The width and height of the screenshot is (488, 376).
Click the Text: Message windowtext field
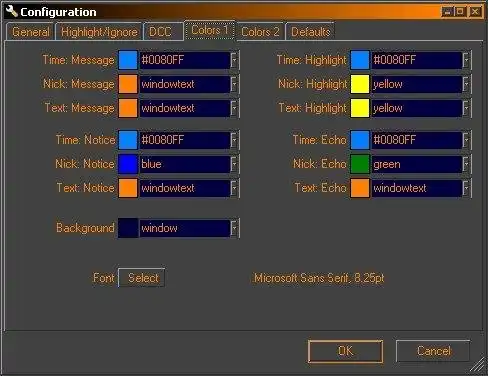coord(185,108)
